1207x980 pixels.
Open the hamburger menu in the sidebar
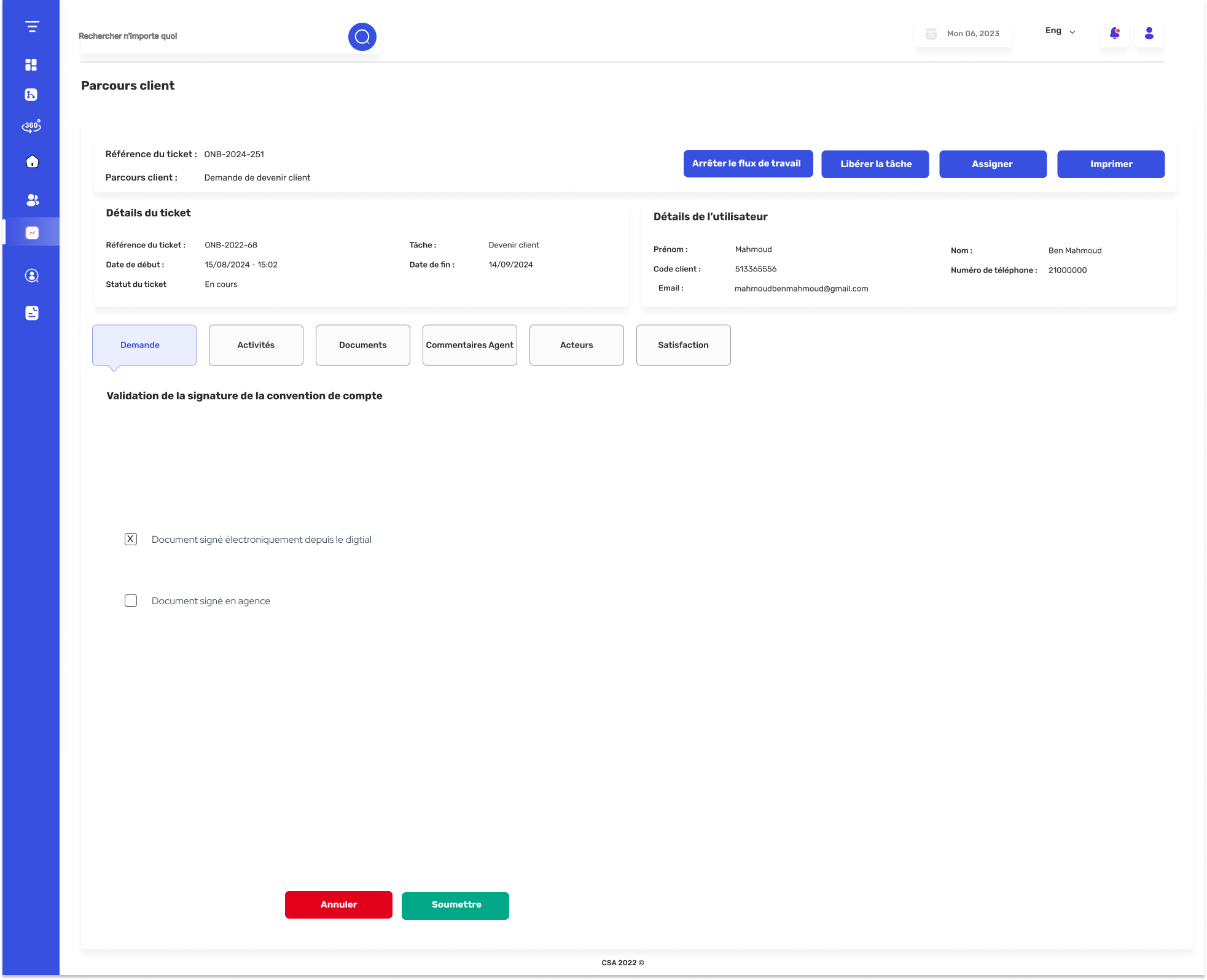32,26
